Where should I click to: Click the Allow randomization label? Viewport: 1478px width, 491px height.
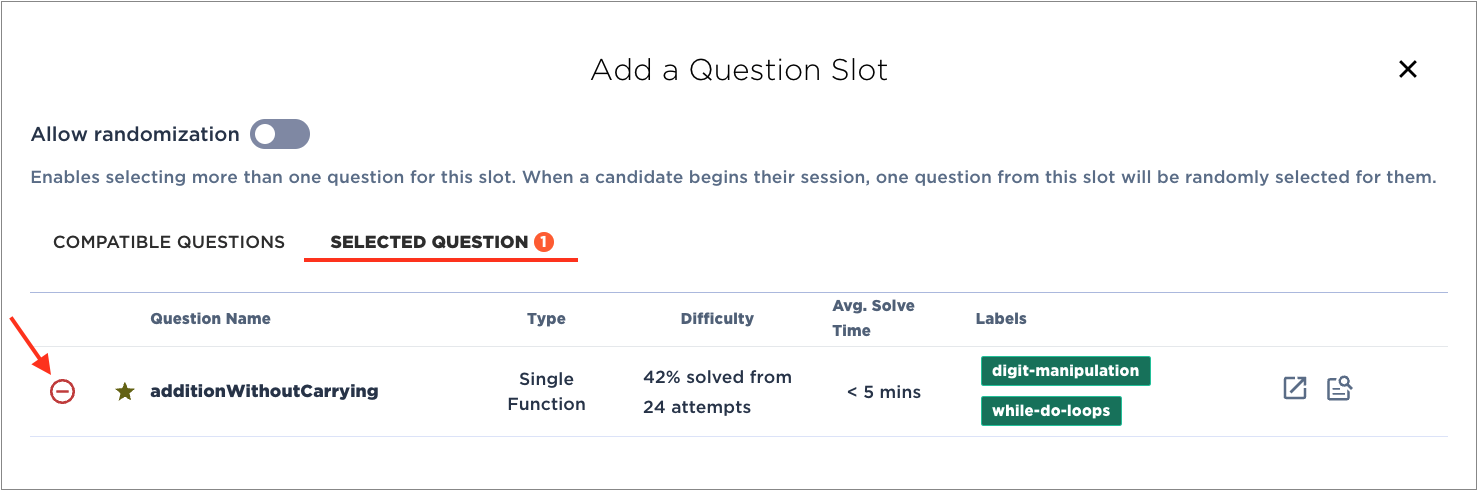coord(135,134)
